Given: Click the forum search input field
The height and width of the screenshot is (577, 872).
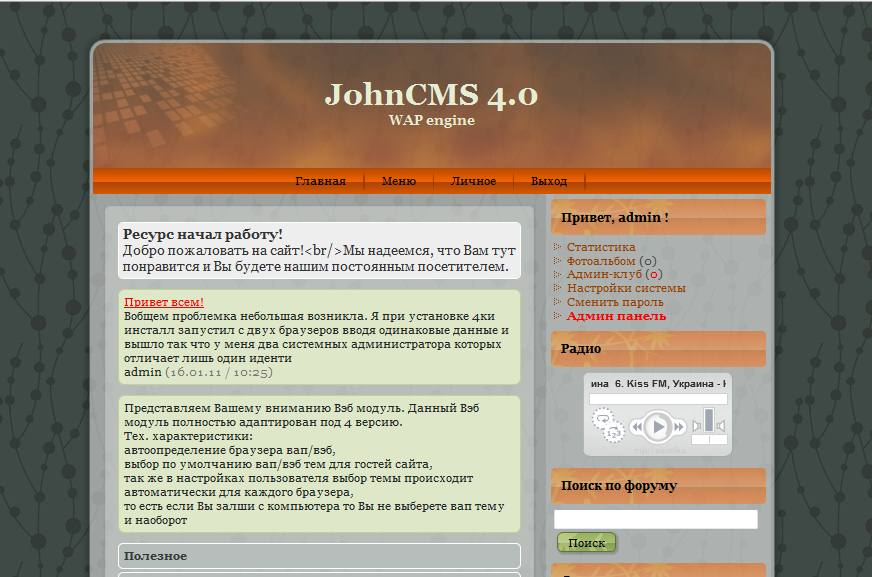Looking at the screenshot, I should click(656, 519).
